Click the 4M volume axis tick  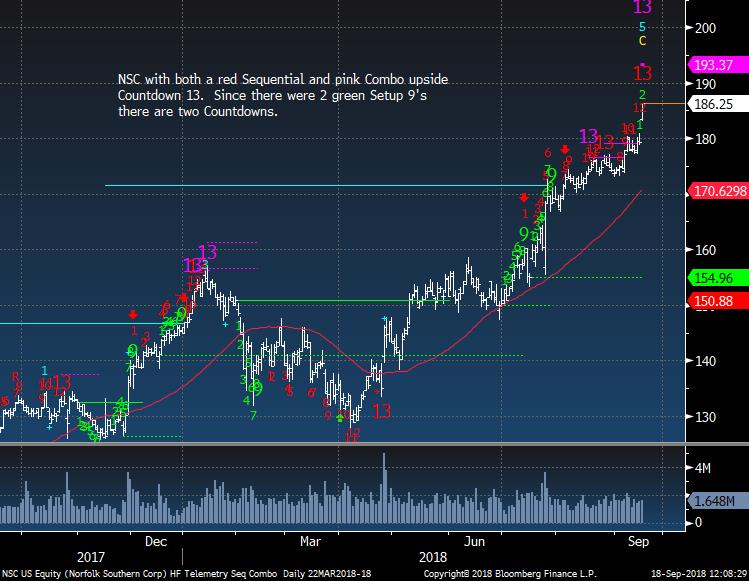703,468
